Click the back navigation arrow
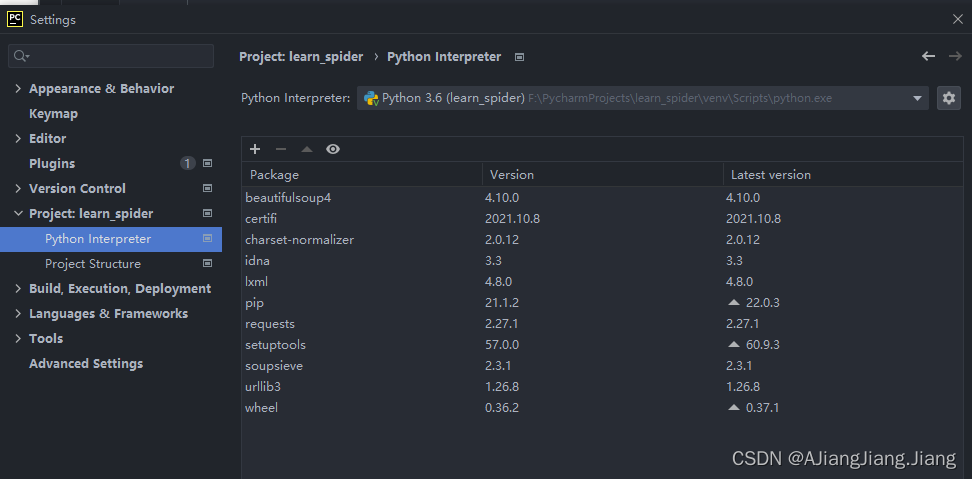This screenshot has width=972, height=479. tap(928, 57)
